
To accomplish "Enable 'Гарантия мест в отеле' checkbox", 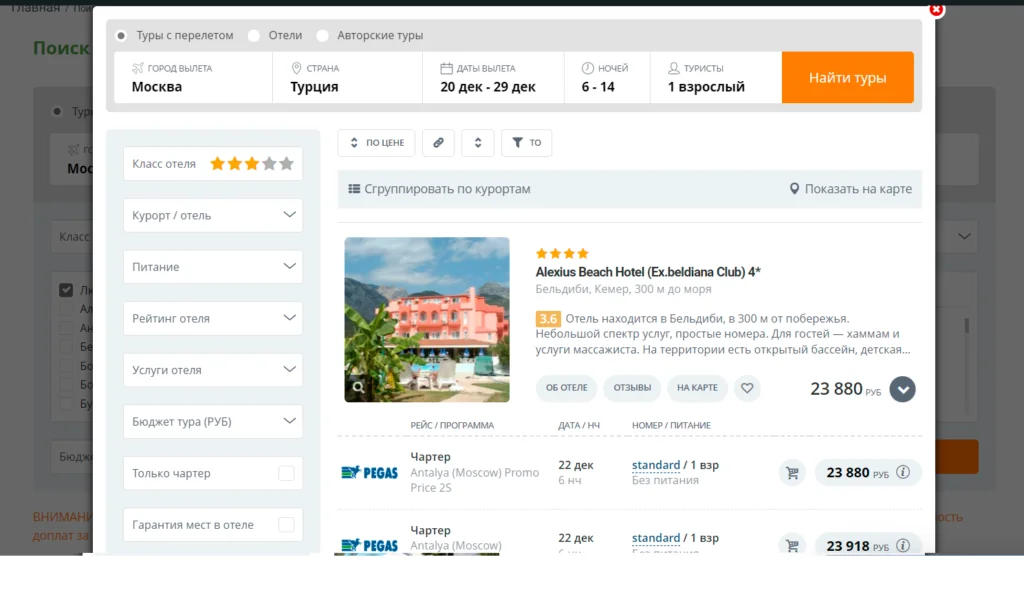I will [286, 525].
